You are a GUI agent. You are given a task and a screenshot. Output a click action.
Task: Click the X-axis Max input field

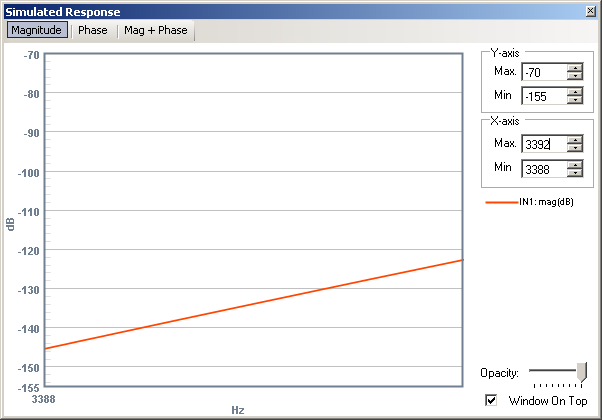coord(544,144)
